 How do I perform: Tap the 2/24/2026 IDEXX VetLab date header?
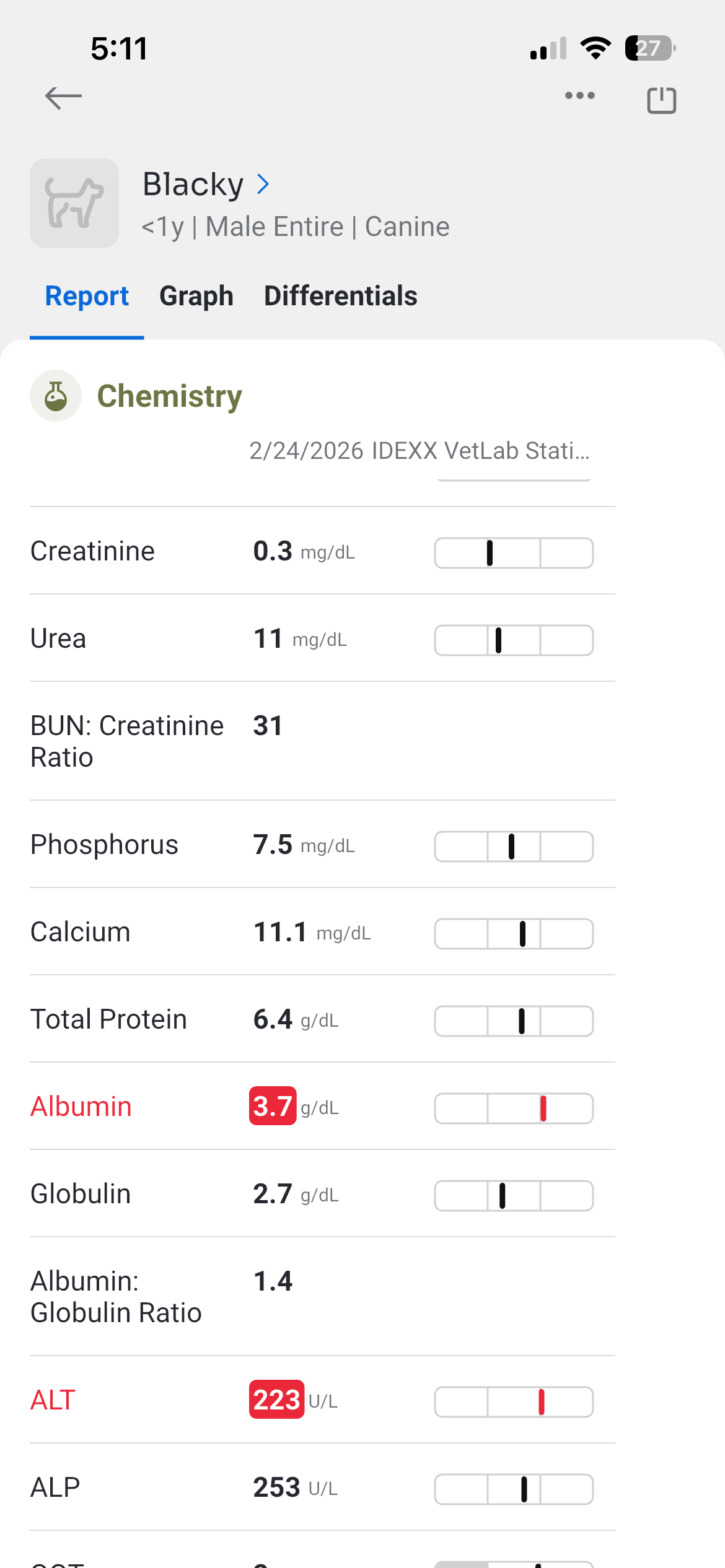420,451
